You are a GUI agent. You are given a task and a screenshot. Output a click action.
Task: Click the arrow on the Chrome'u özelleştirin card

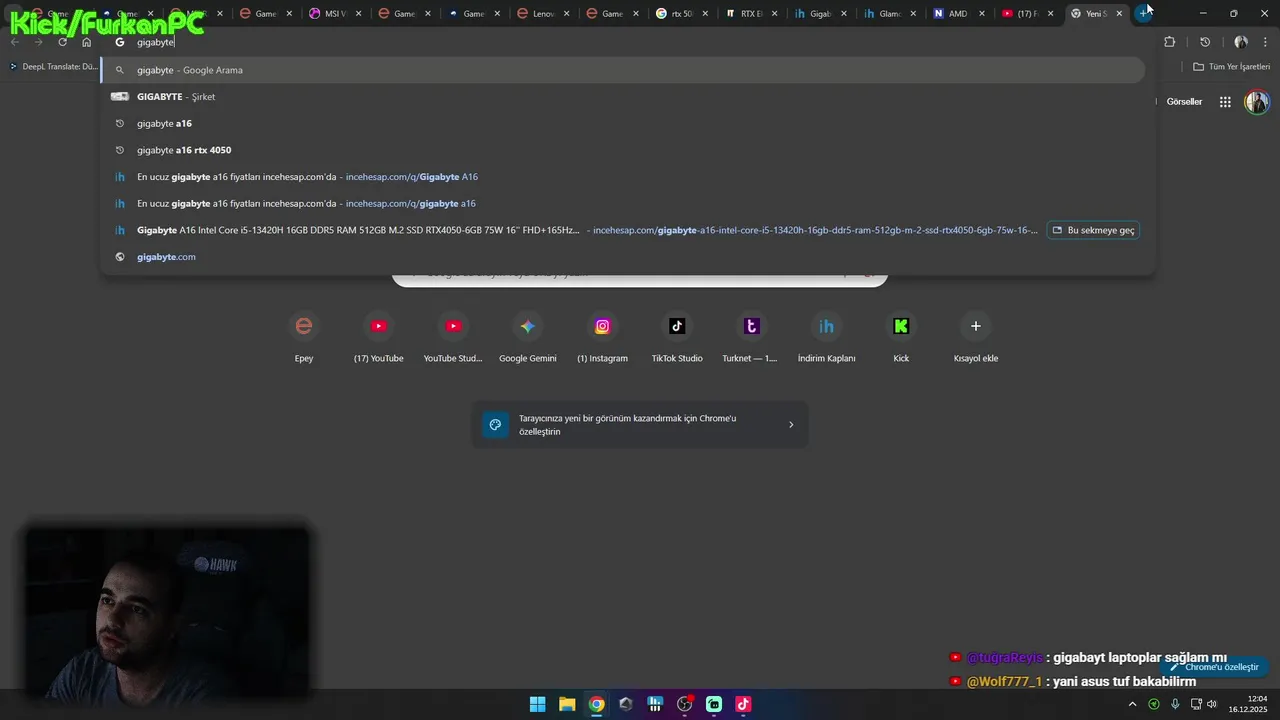pos(791,425)
